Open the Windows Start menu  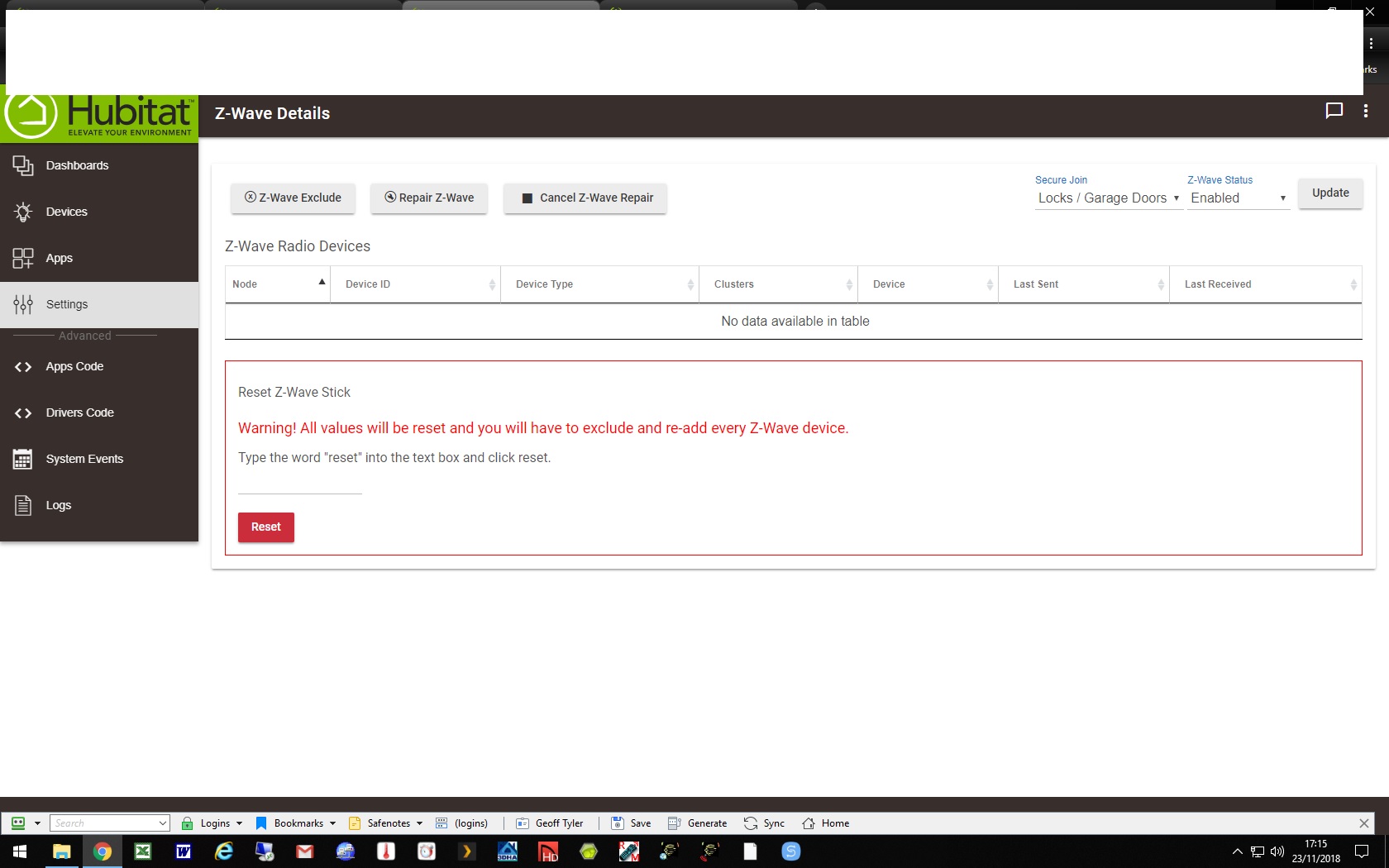(x=20, y=851)
